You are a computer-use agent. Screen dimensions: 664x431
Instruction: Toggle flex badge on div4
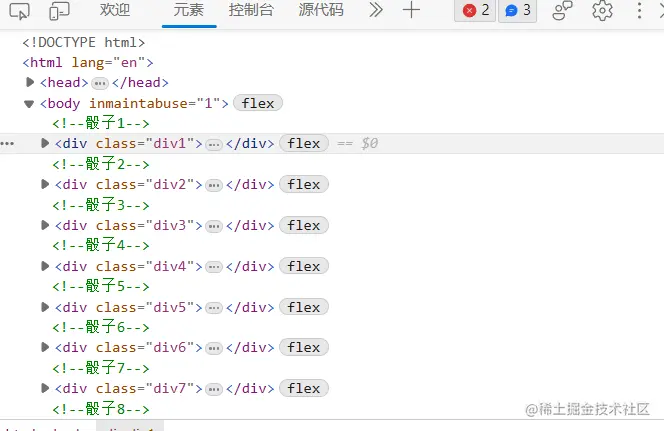tap(304, 266)
